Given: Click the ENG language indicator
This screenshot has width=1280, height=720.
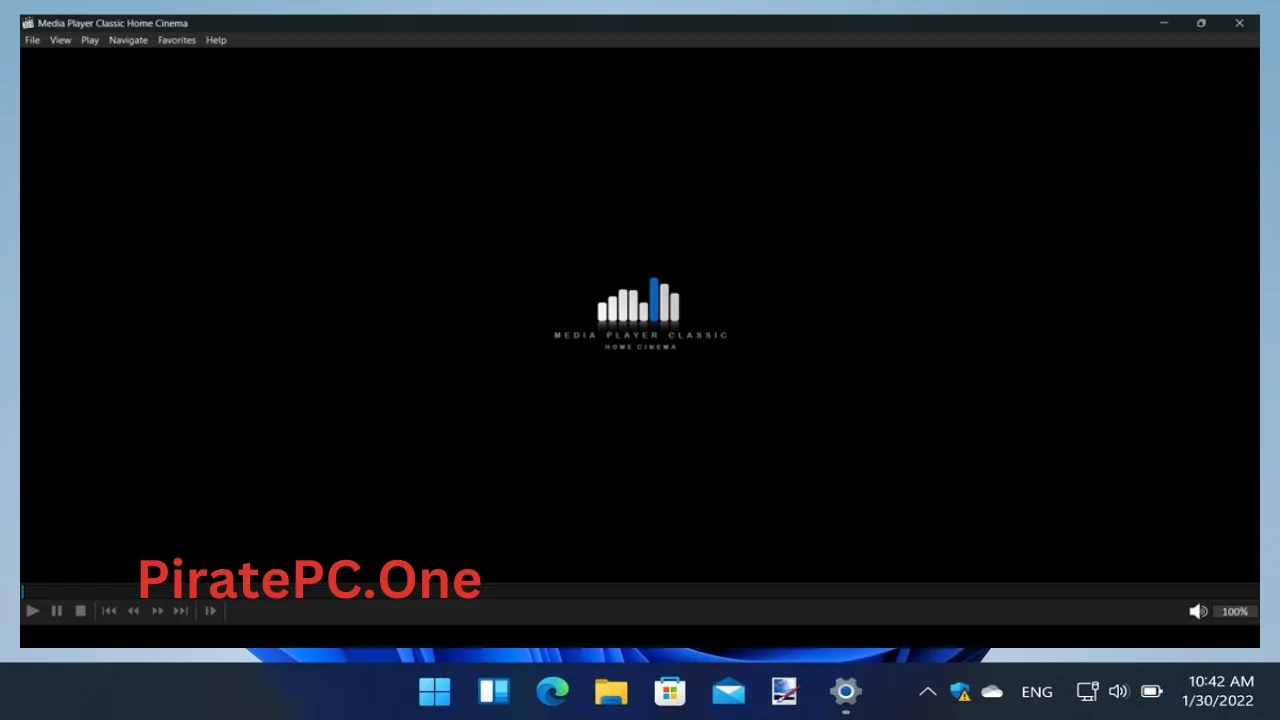Looking at the screenshot, I should tap(1037, 692).
